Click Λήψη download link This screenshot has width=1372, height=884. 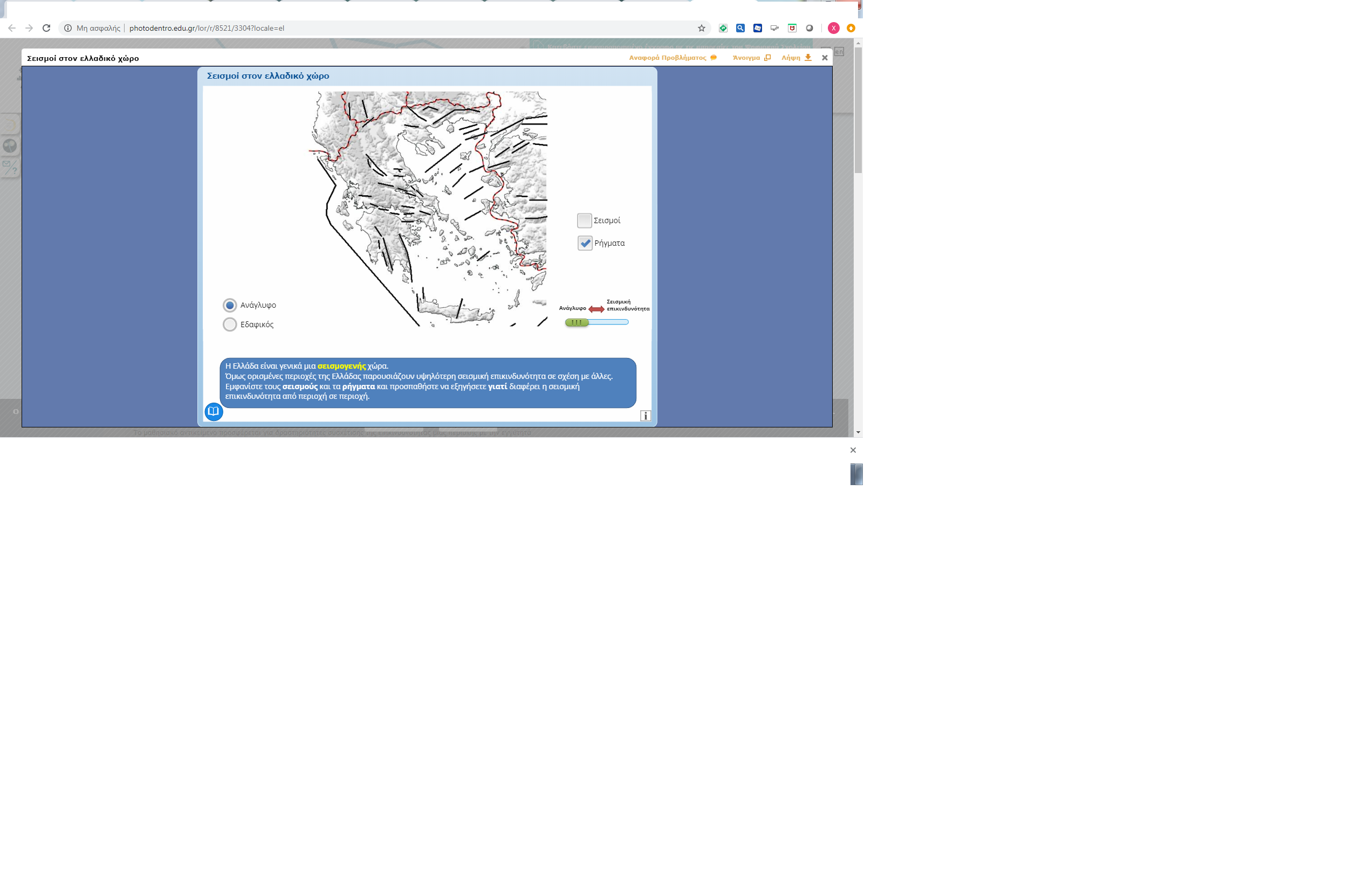point(796,58)
